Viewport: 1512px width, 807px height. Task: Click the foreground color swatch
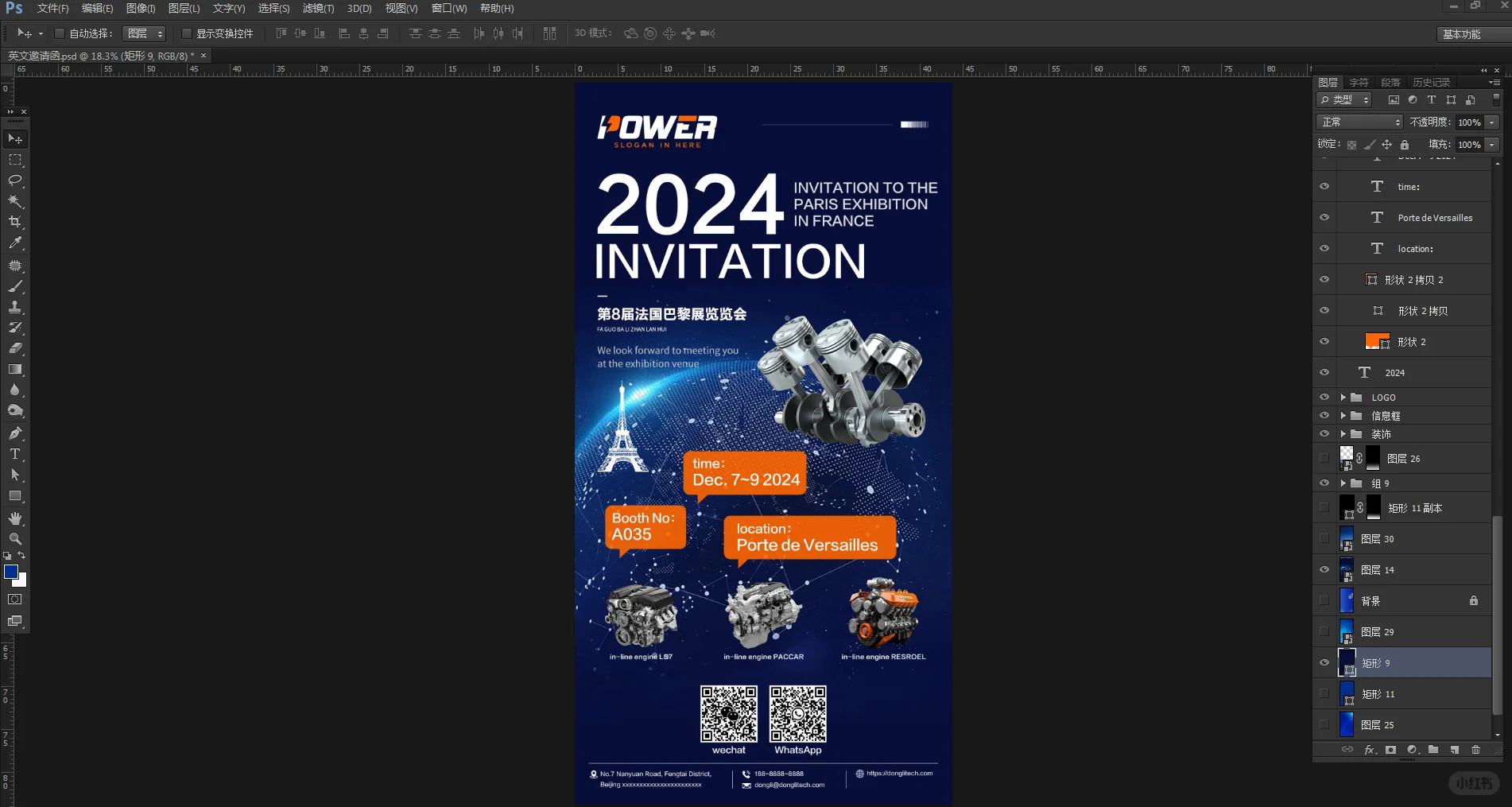[11, 572]
